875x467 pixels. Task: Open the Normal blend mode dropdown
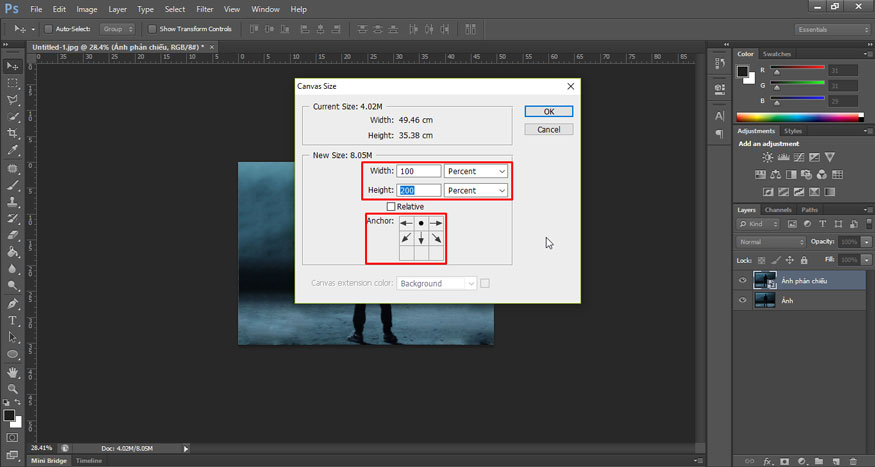(x=771, y=242)
